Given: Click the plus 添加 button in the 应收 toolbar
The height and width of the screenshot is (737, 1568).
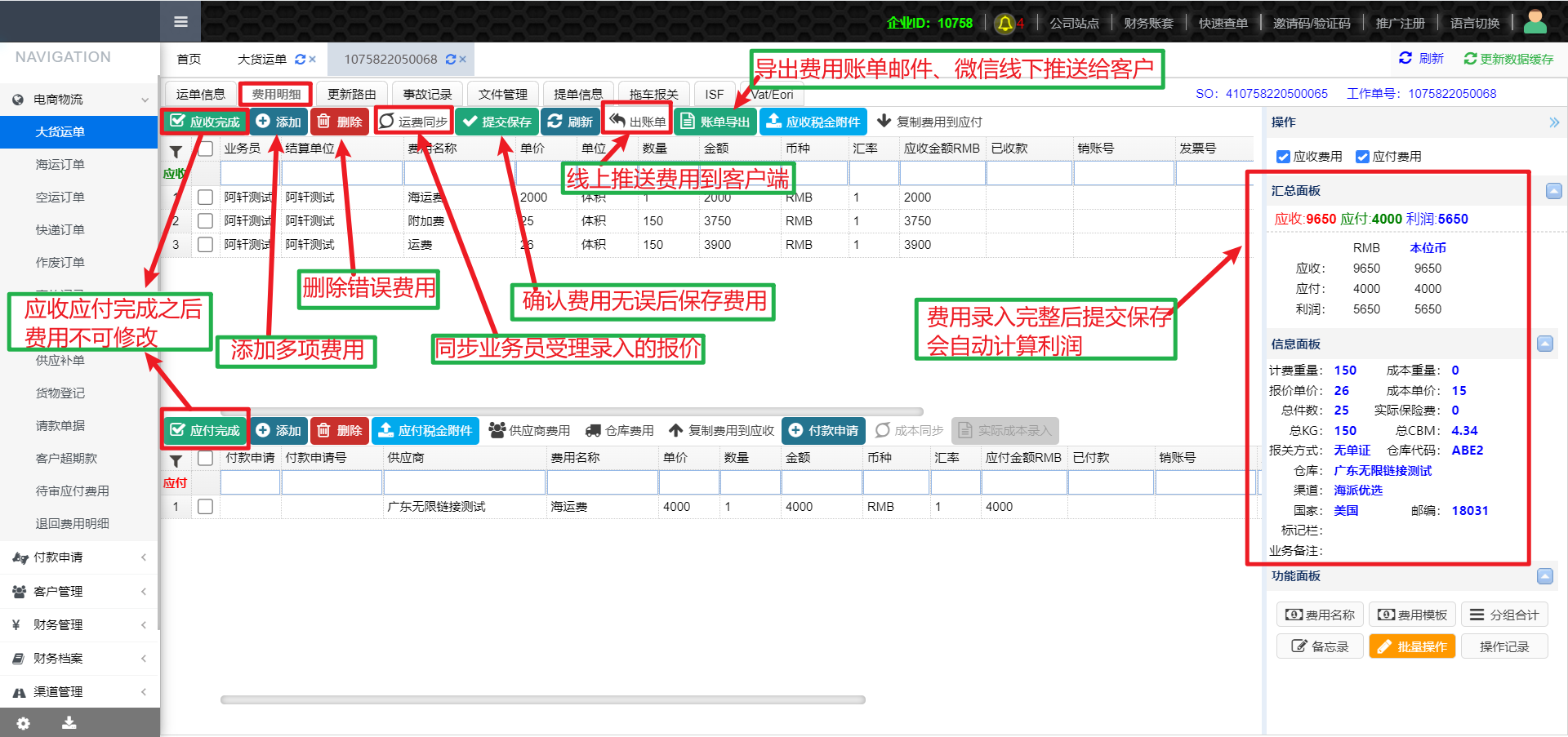Looking at the screenshot, I should tap(278, 122).
